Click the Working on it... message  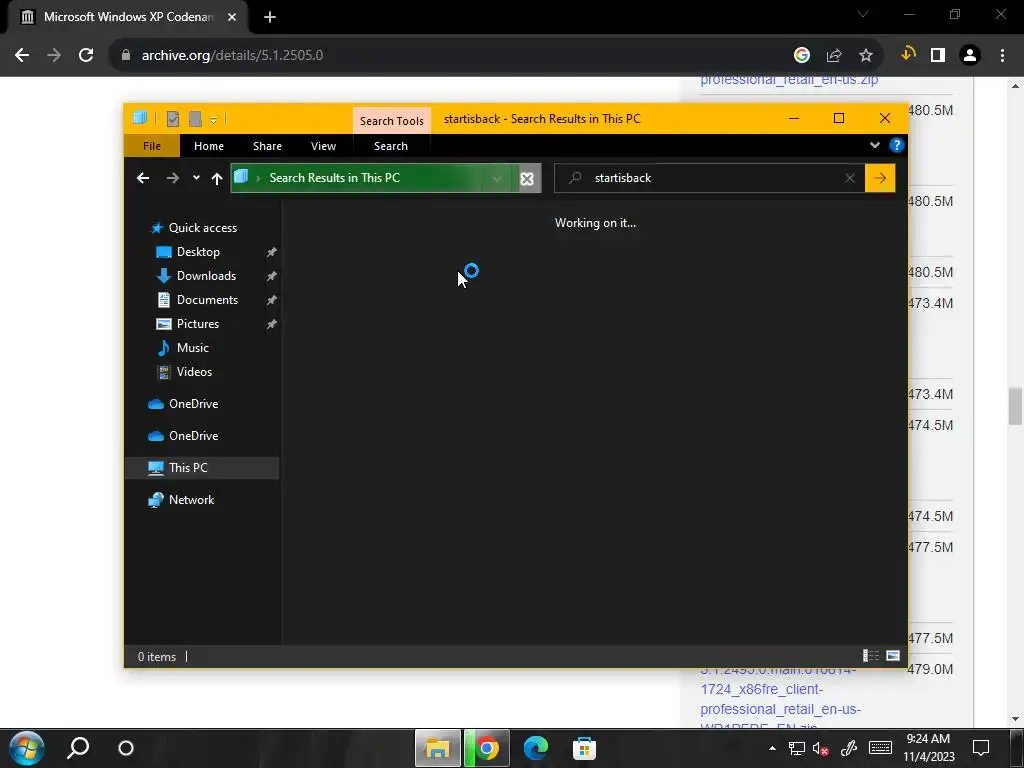coord(595,223)
